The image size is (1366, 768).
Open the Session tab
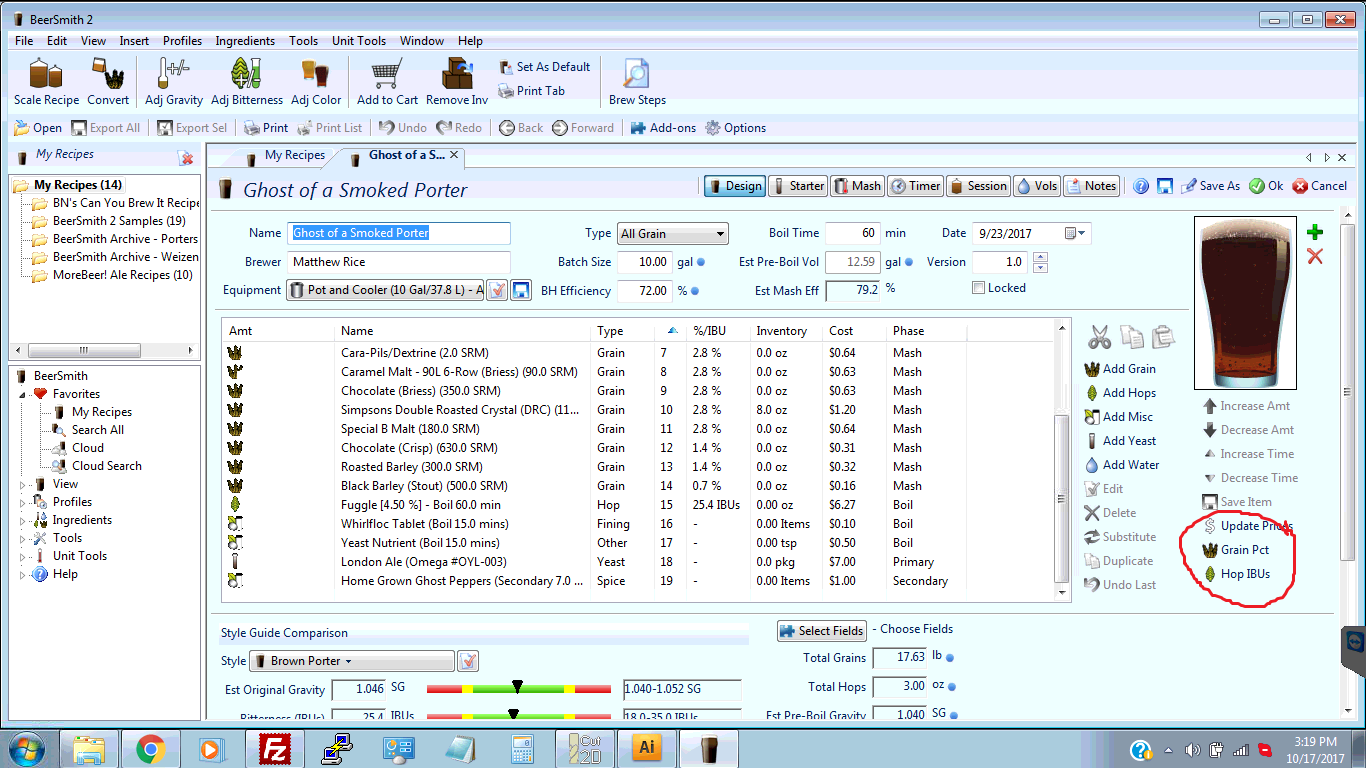(x=977, y=186)
